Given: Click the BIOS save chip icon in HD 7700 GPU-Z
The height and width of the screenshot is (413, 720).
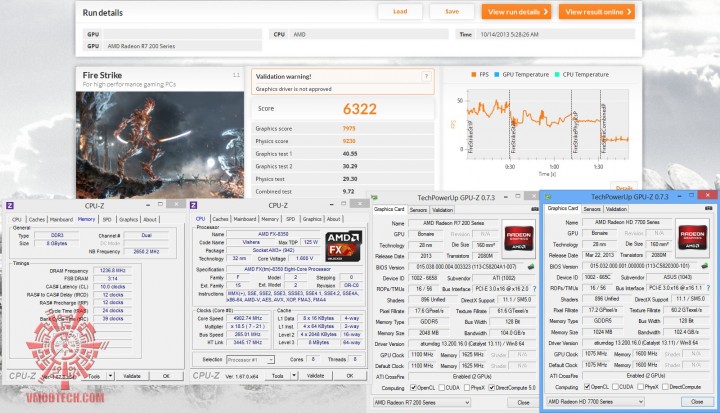Looking at the screenshot, I should [705, 266].
